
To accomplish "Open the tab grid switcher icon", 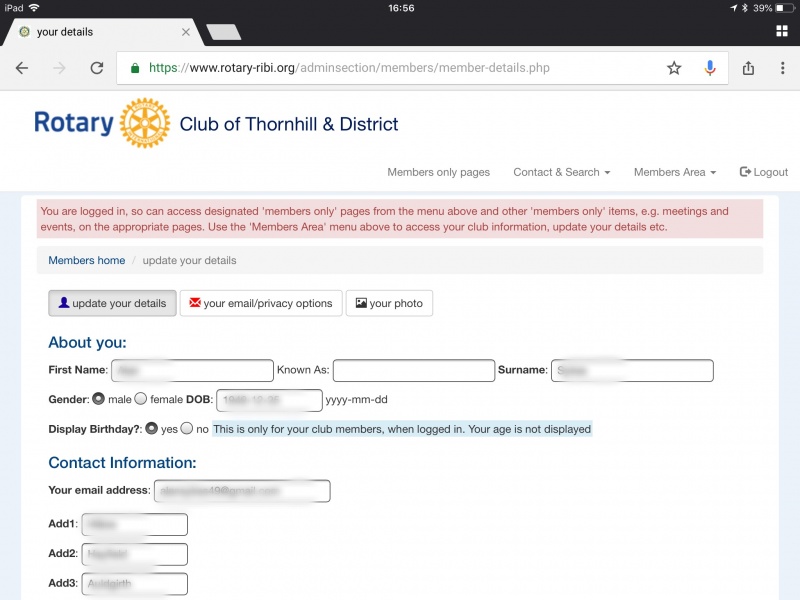I will click(x=782, y=31).
